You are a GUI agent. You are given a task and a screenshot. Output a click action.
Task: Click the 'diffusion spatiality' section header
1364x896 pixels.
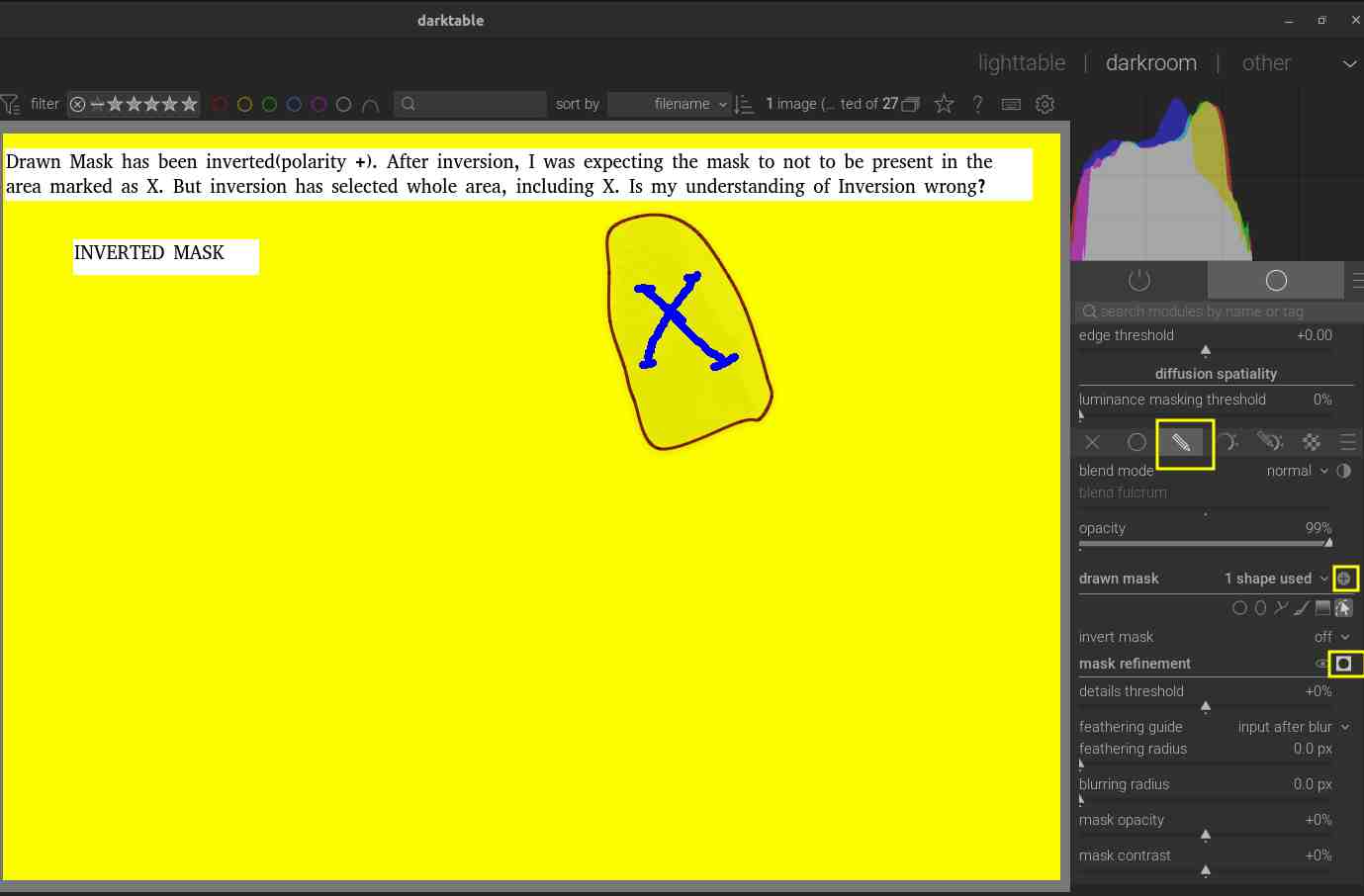(x=1216, y=374)
